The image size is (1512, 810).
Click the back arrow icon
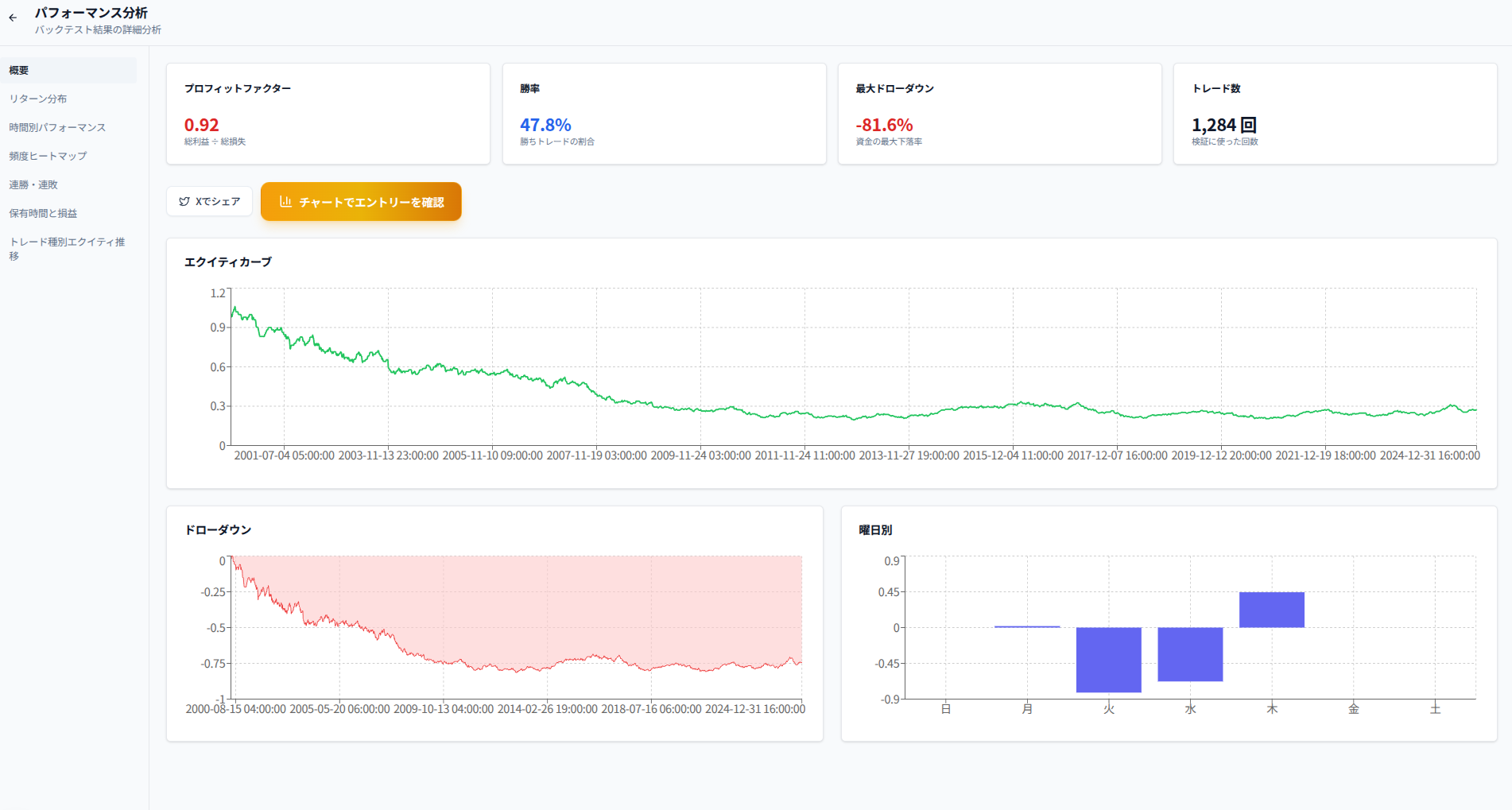13,17
